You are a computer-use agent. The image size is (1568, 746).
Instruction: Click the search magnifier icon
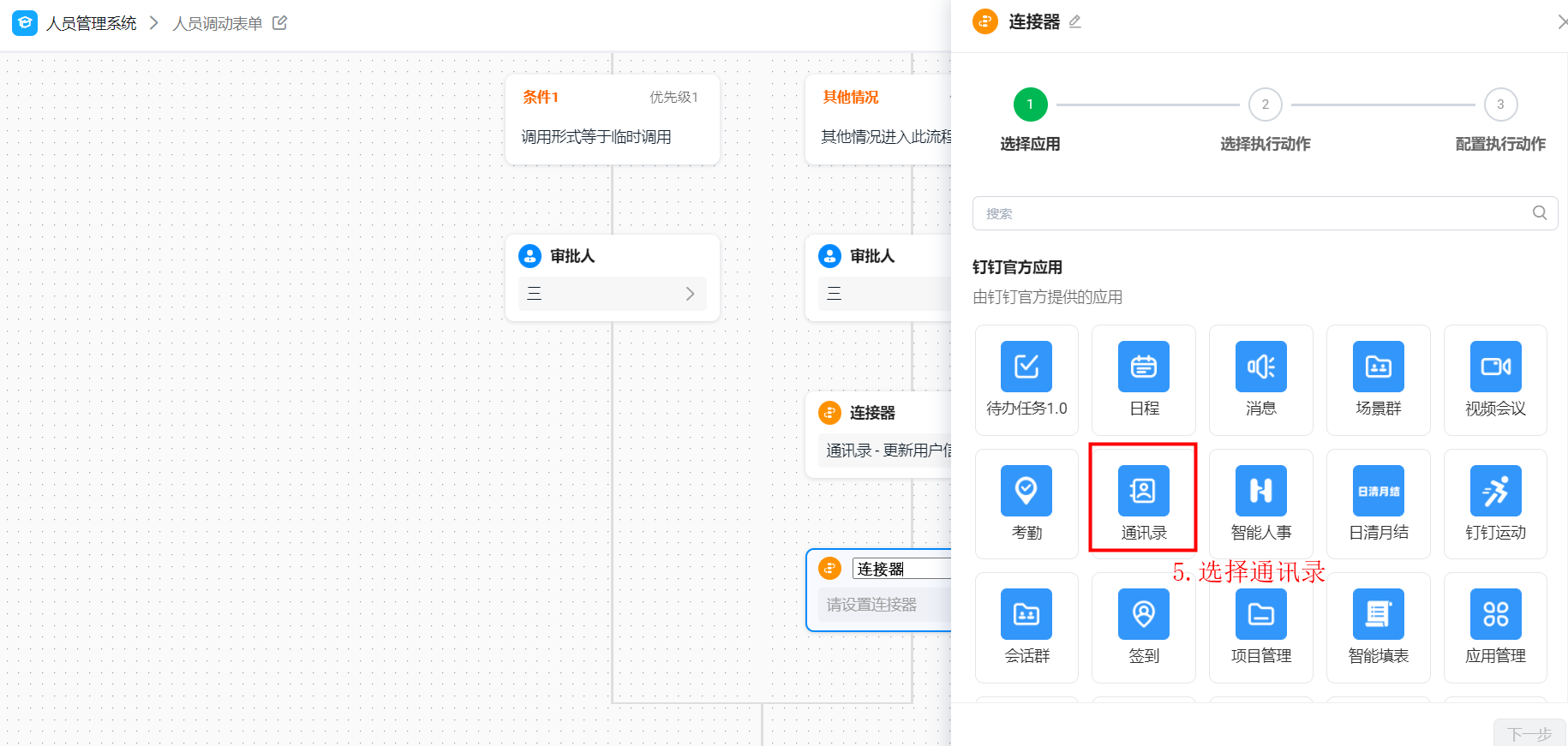pos(1540,213)
